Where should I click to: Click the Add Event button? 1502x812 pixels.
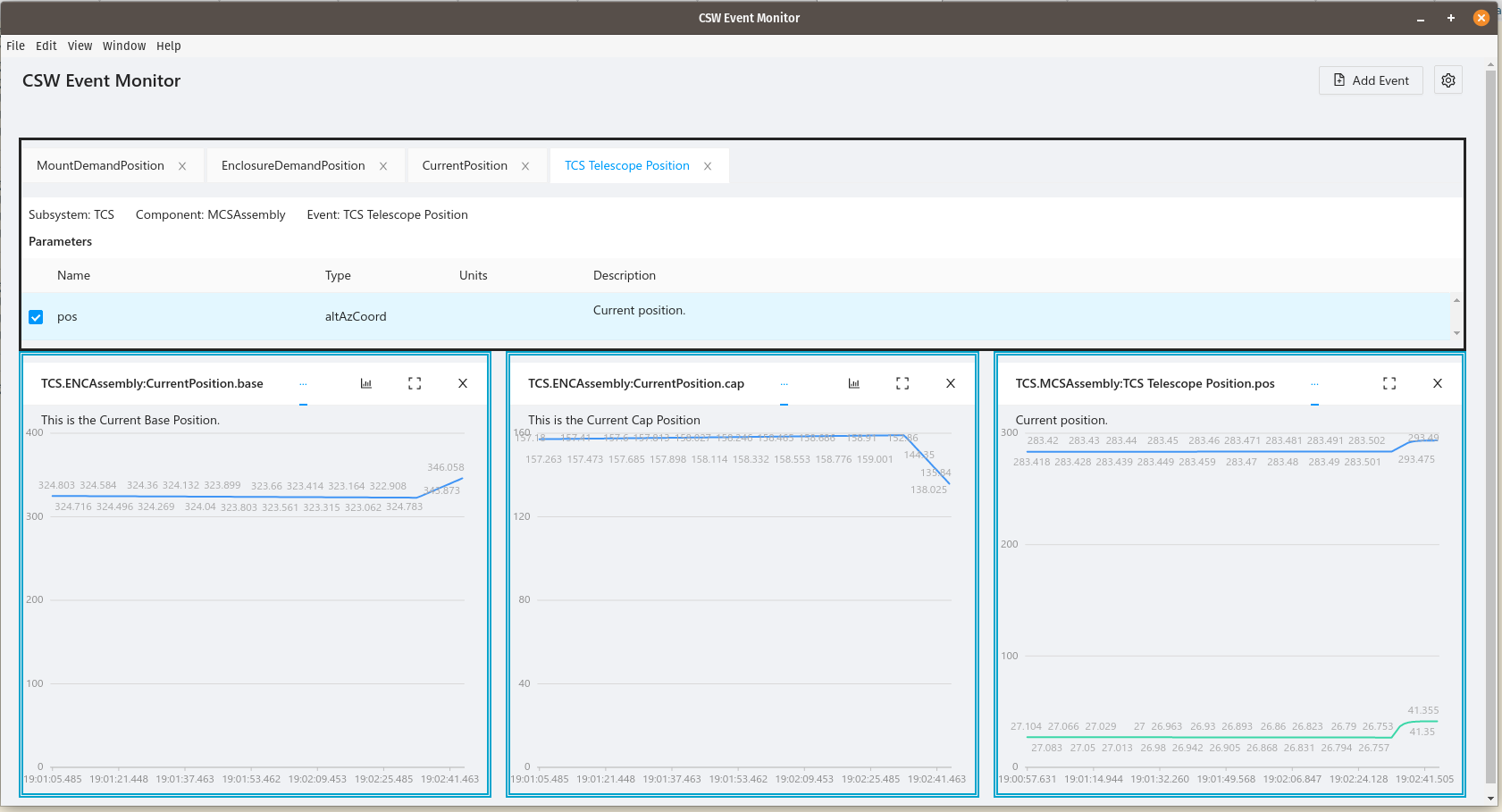(x=1371, y=80)
